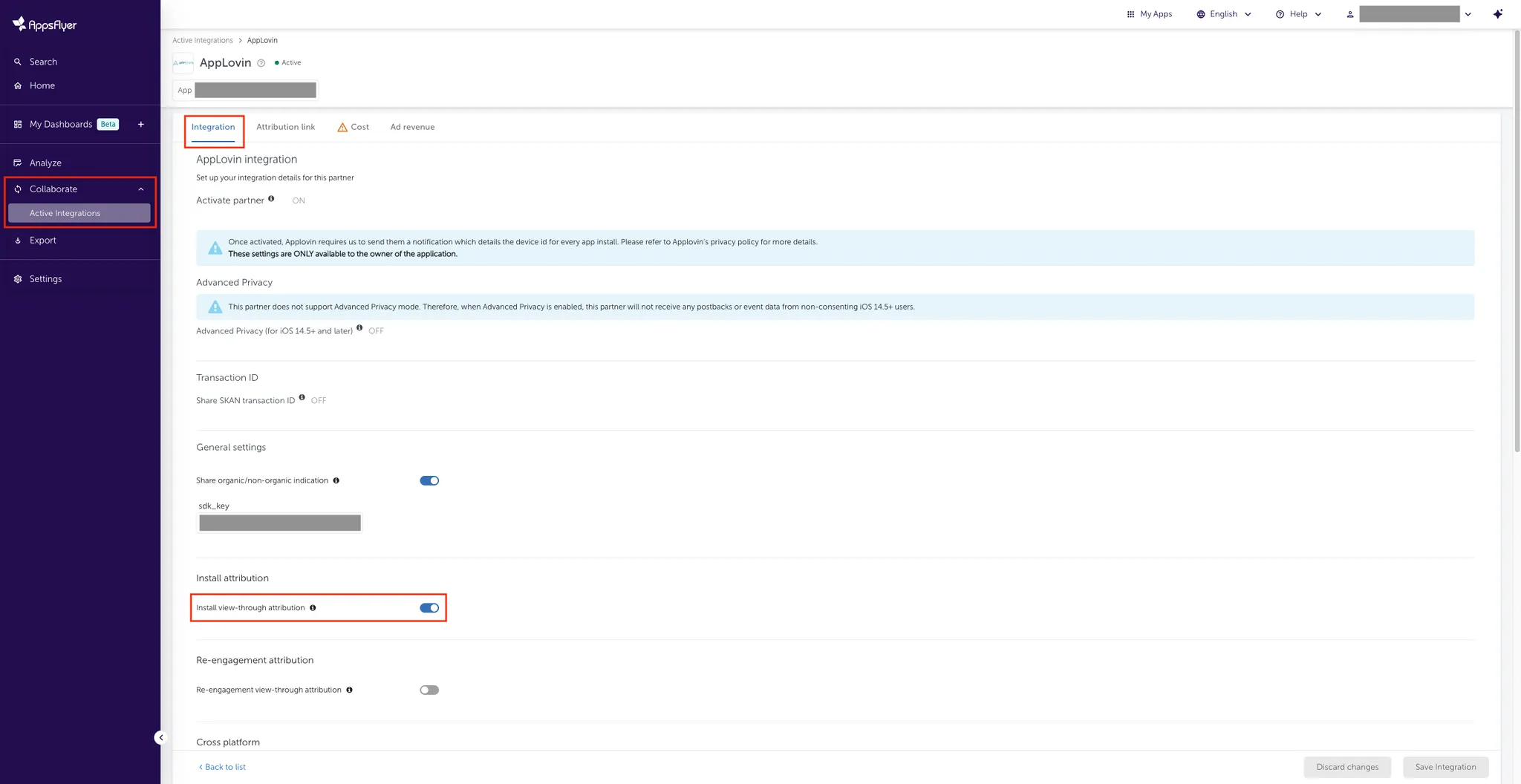Click Active Integrations breadcrumb link
This screenshot has height=784, width=1521.
tap(203, 40)
